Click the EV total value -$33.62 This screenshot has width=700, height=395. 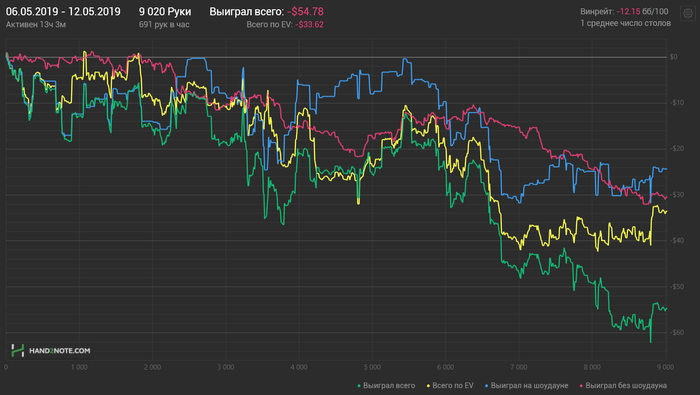click(309, 25)
